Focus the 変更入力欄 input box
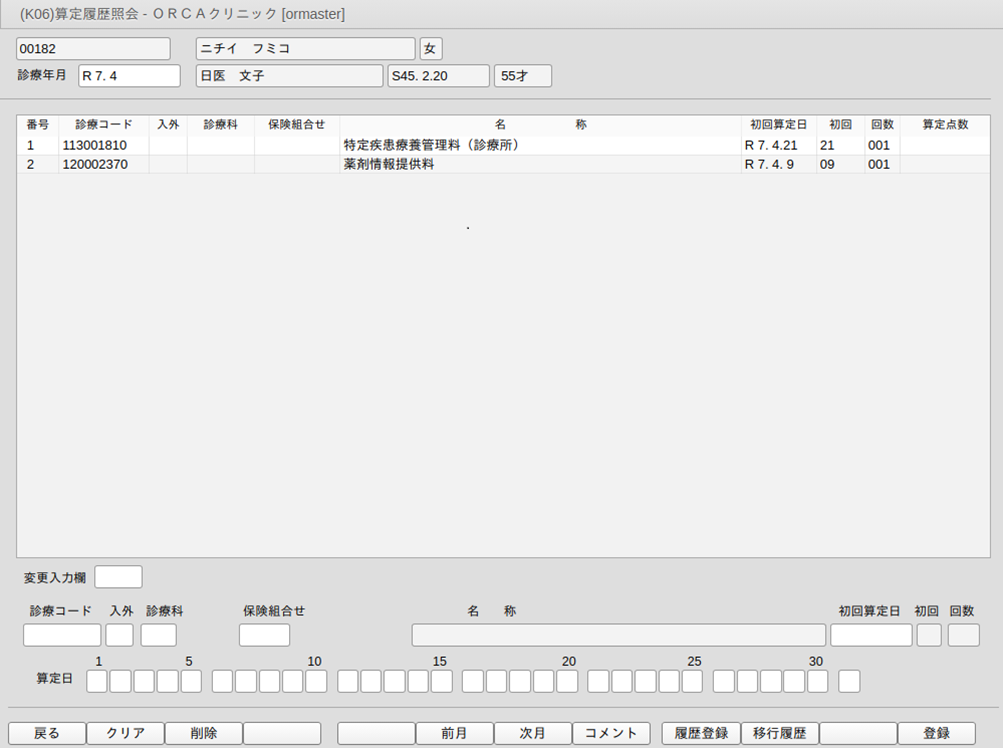The width and height of the screenshot is (1003, 748). point(118,577)
